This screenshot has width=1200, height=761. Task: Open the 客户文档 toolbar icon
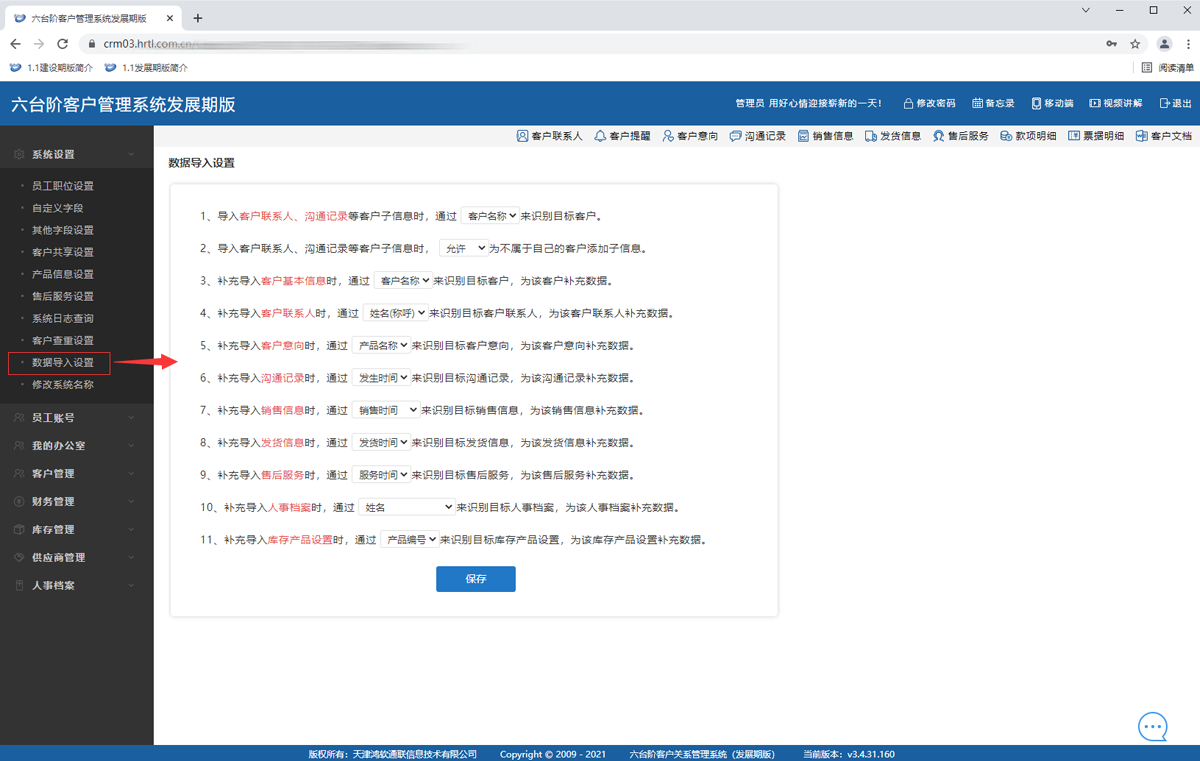[1141, 136]
